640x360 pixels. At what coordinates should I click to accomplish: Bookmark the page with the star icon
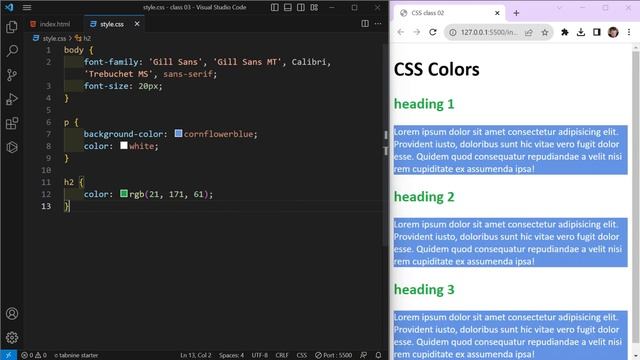click(544, 32)
